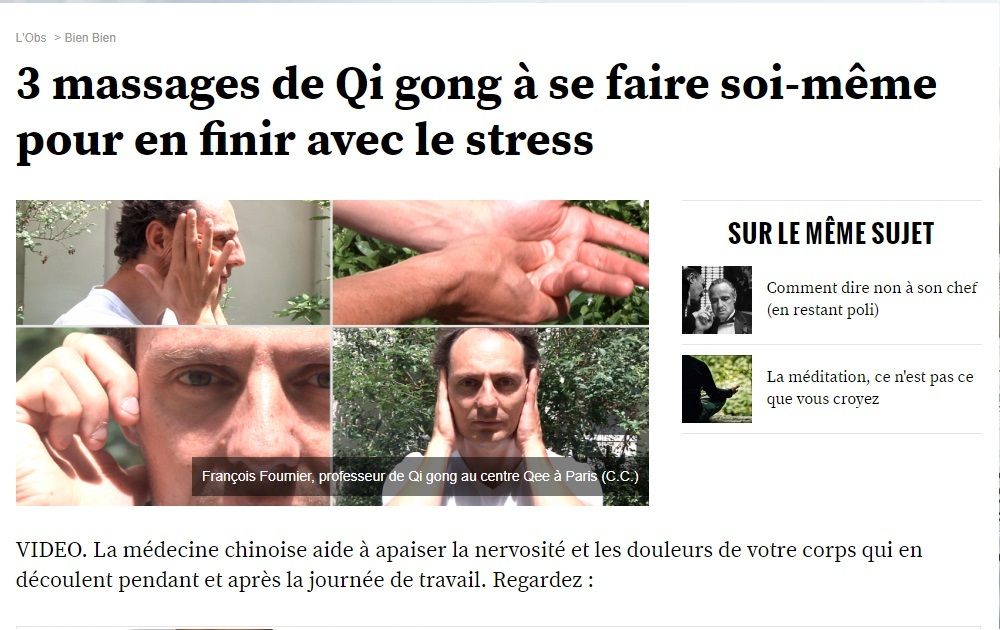Go to the Bien Bien section breadcrumb
Screen dimensions: 1000x630
click(90, 38)
